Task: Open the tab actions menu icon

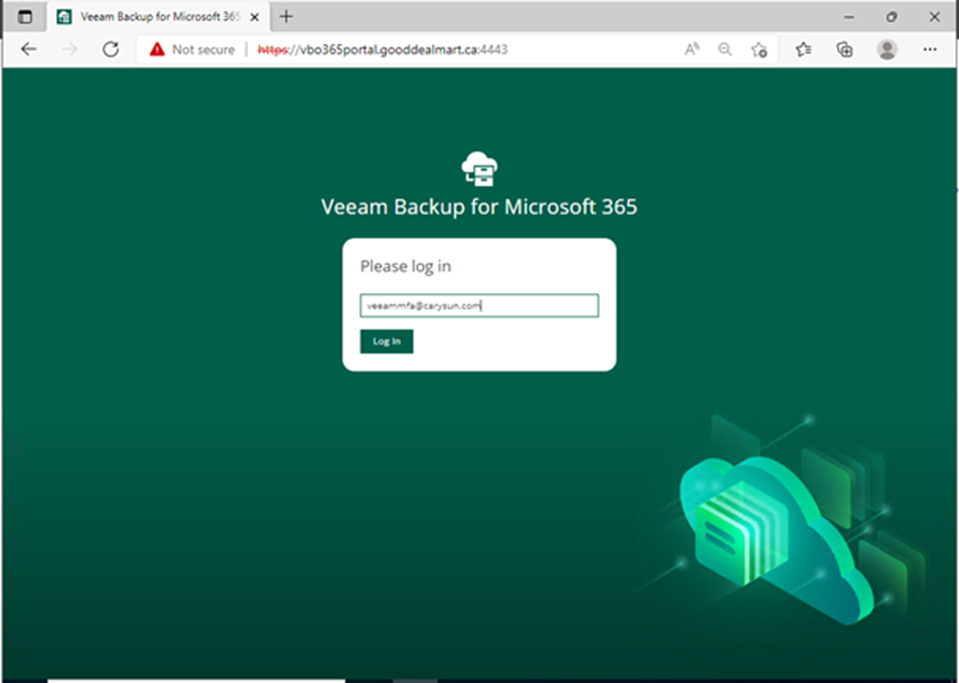Action: tap(25, 17)
